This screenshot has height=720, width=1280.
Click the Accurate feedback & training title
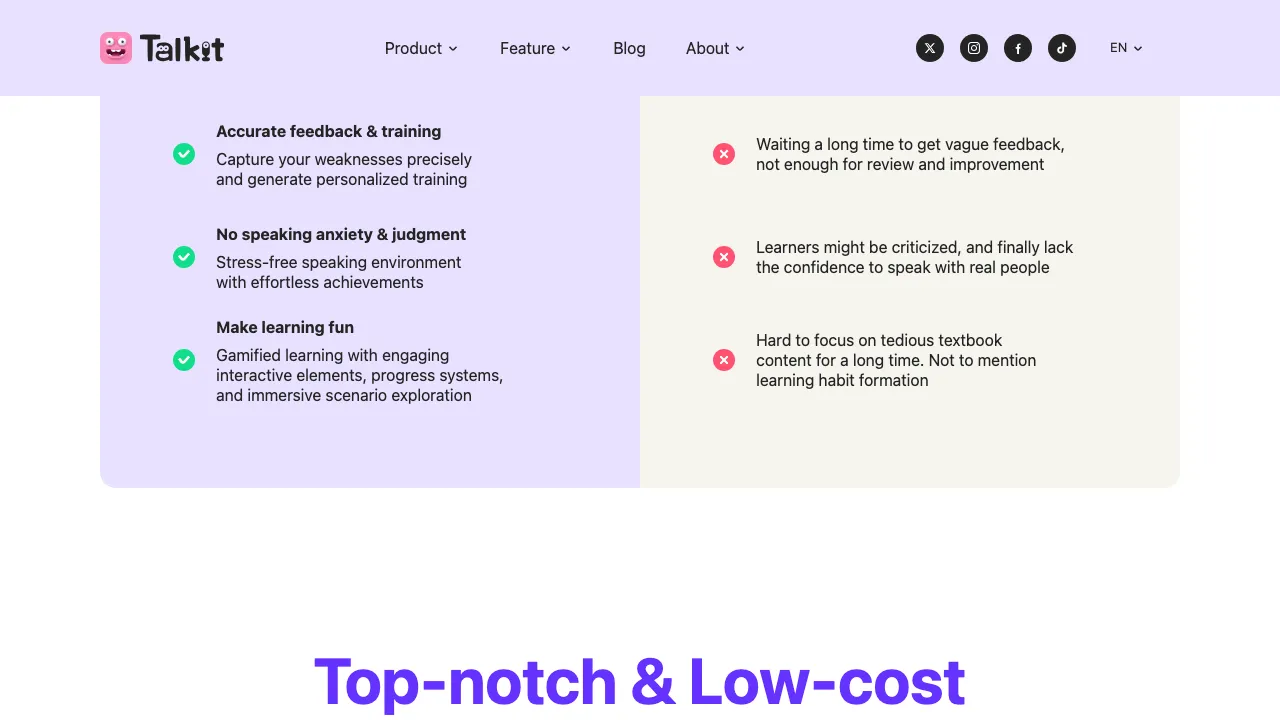[x=328, y=131]
